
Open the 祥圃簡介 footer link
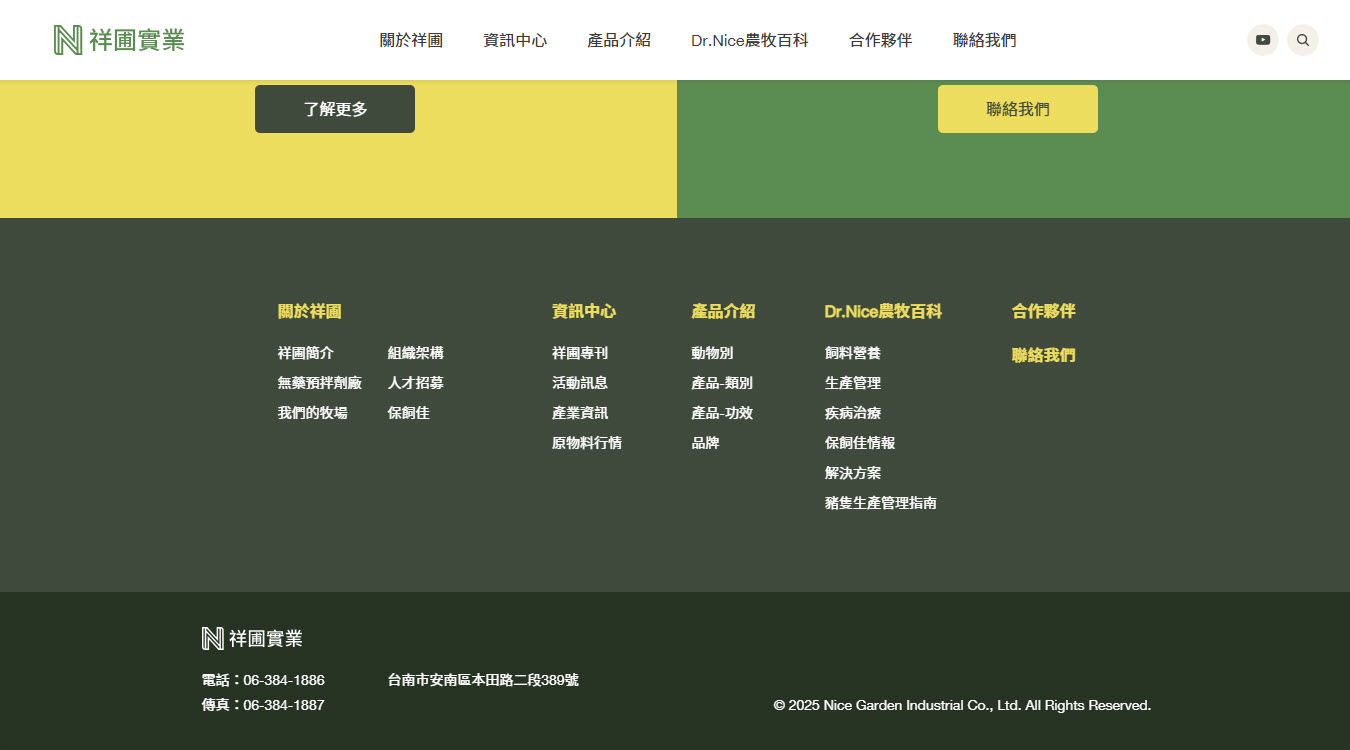click(306, 353)
